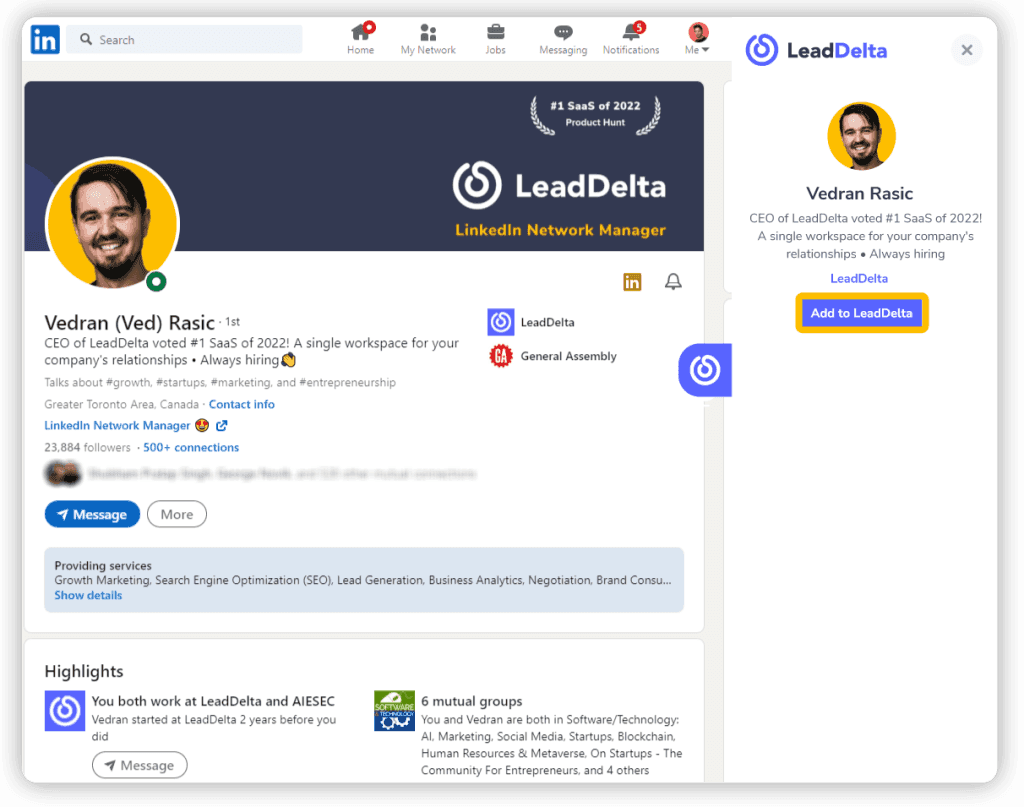Click the blue Message button
1024x807 pixels.
[x=92, y=514]
